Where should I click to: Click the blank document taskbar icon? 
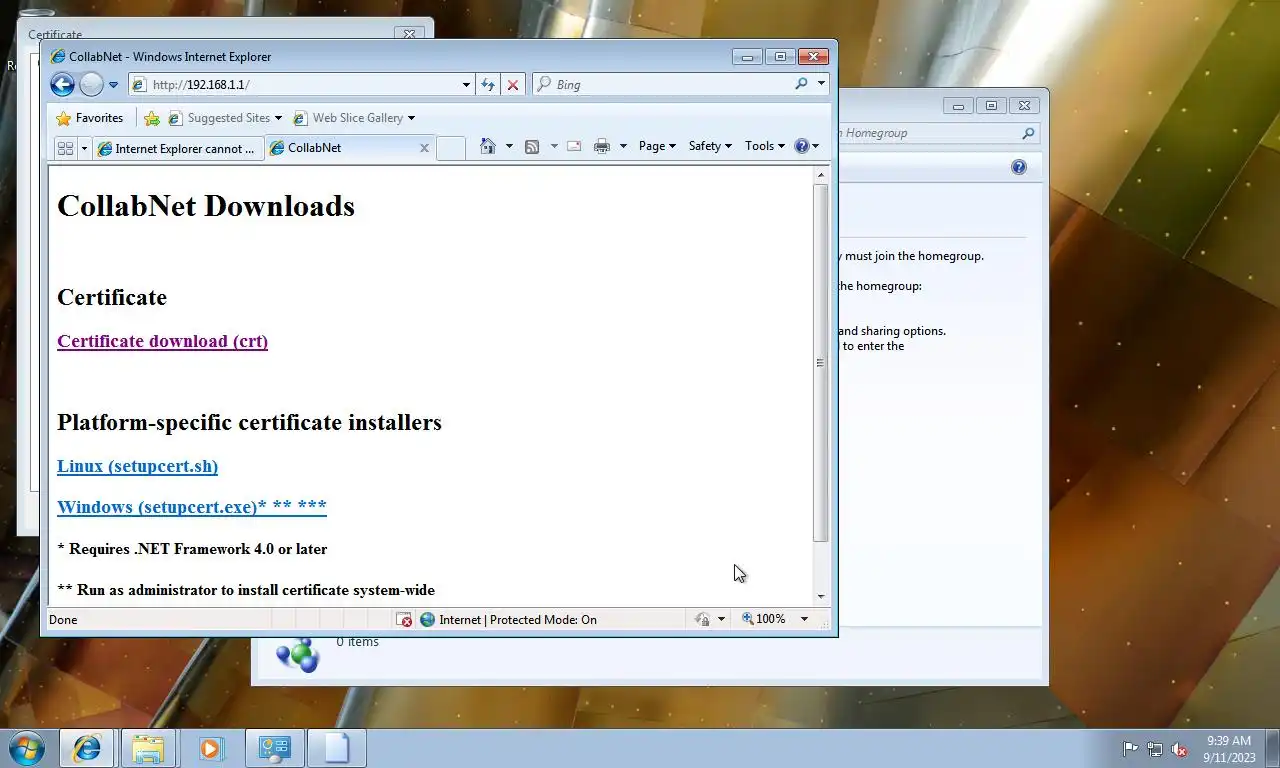pyautogui.click(x=337, y=748)
